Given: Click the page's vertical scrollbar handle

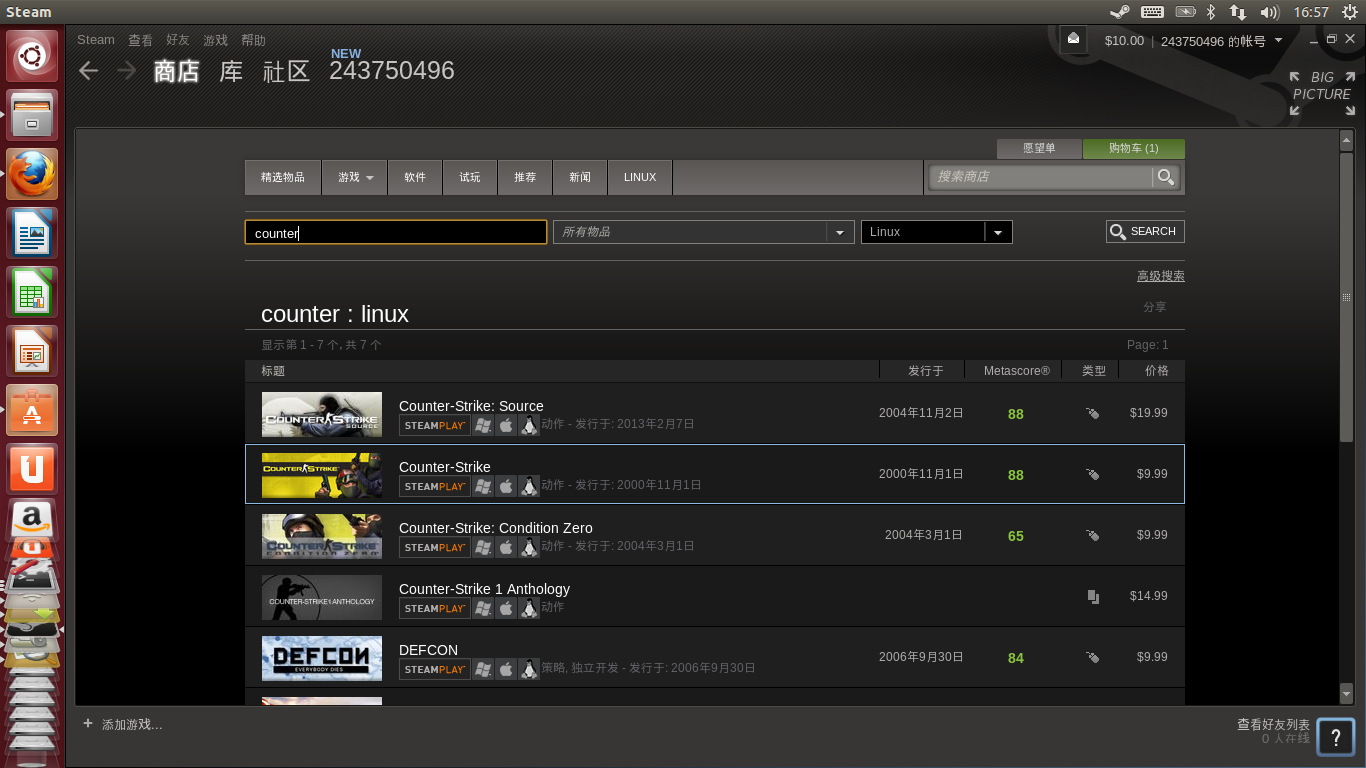Looking at the screenshot, I should [1346, 297].
